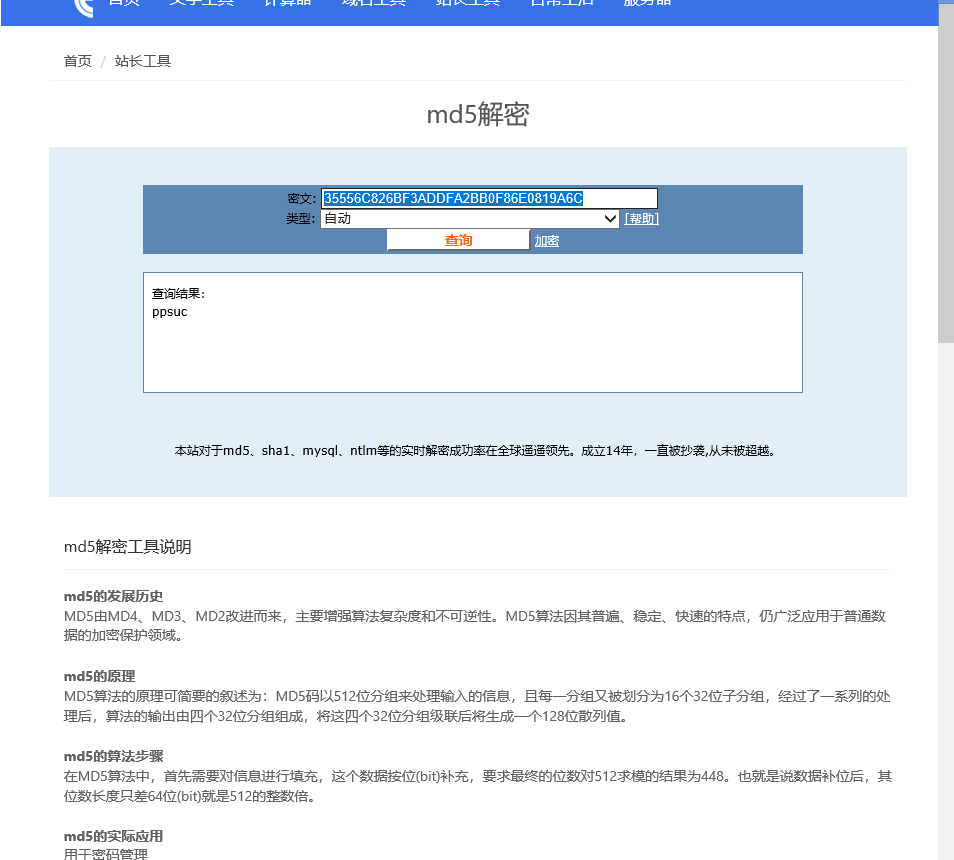Open the 首页 breadcrumb link
This screenshot has height=860, width=954.
[x=78, y=61]
